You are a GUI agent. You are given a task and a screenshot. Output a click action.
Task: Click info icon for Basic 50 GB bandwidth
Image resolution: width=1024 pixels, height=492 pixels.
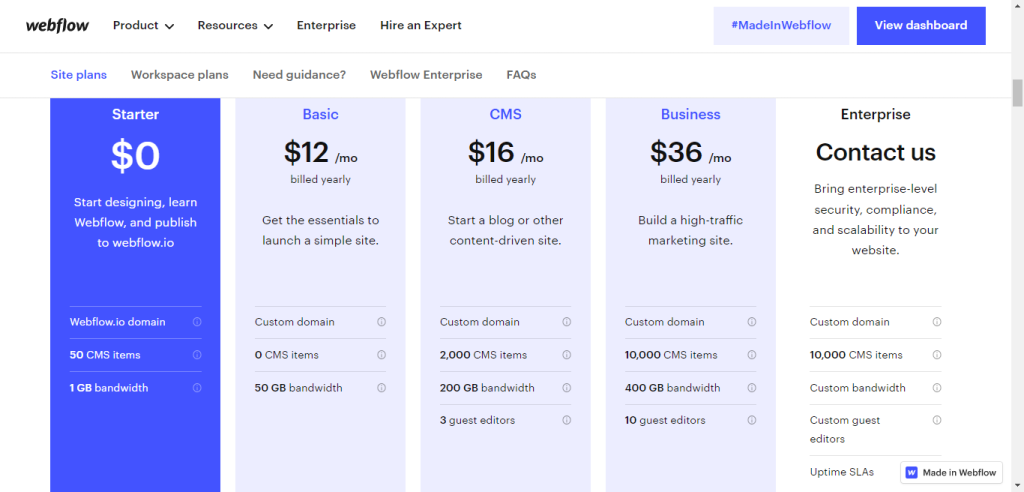pos(381,387)
